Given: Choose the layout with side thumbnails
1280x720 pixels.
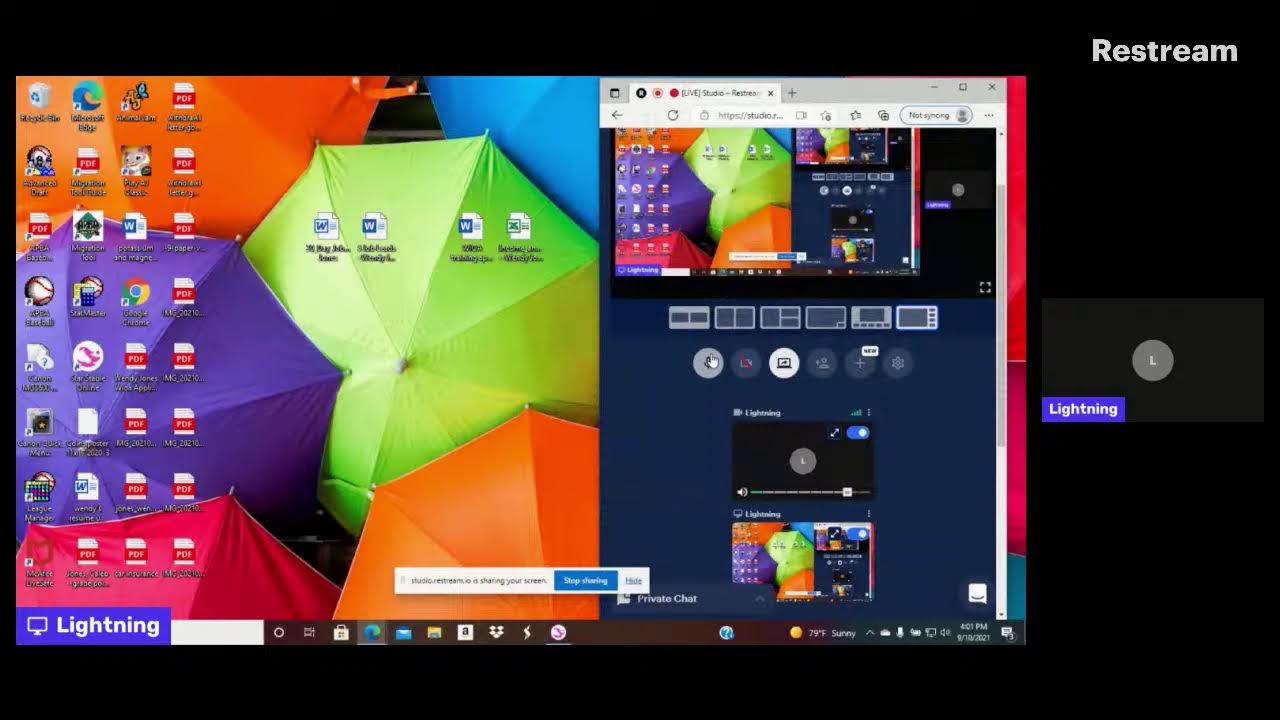Looking at the screenshot, I should 917,318.
